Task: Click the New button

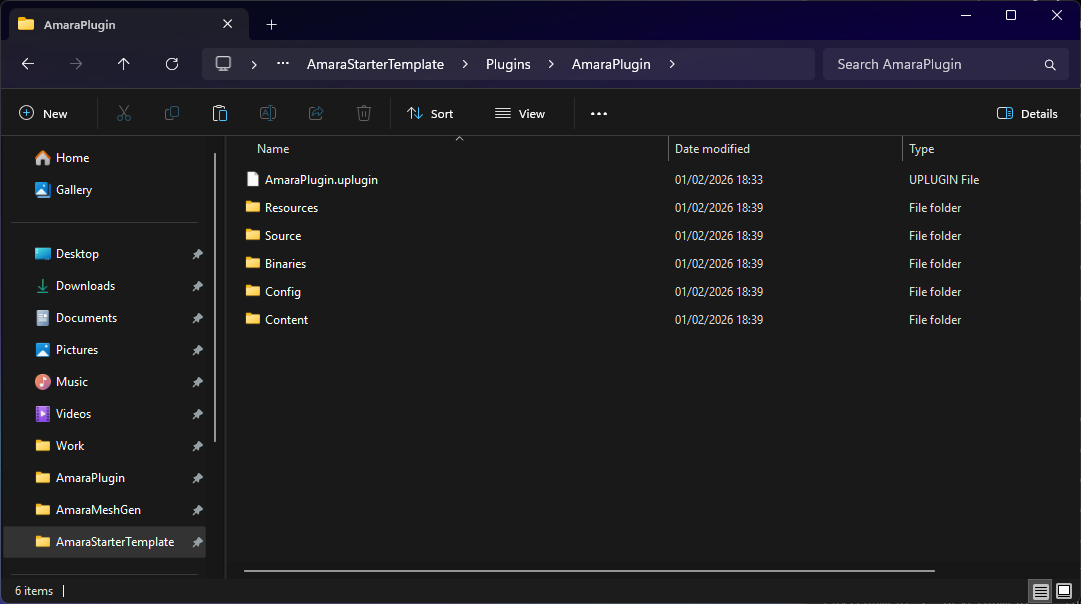Action: [x=43, y=114]
